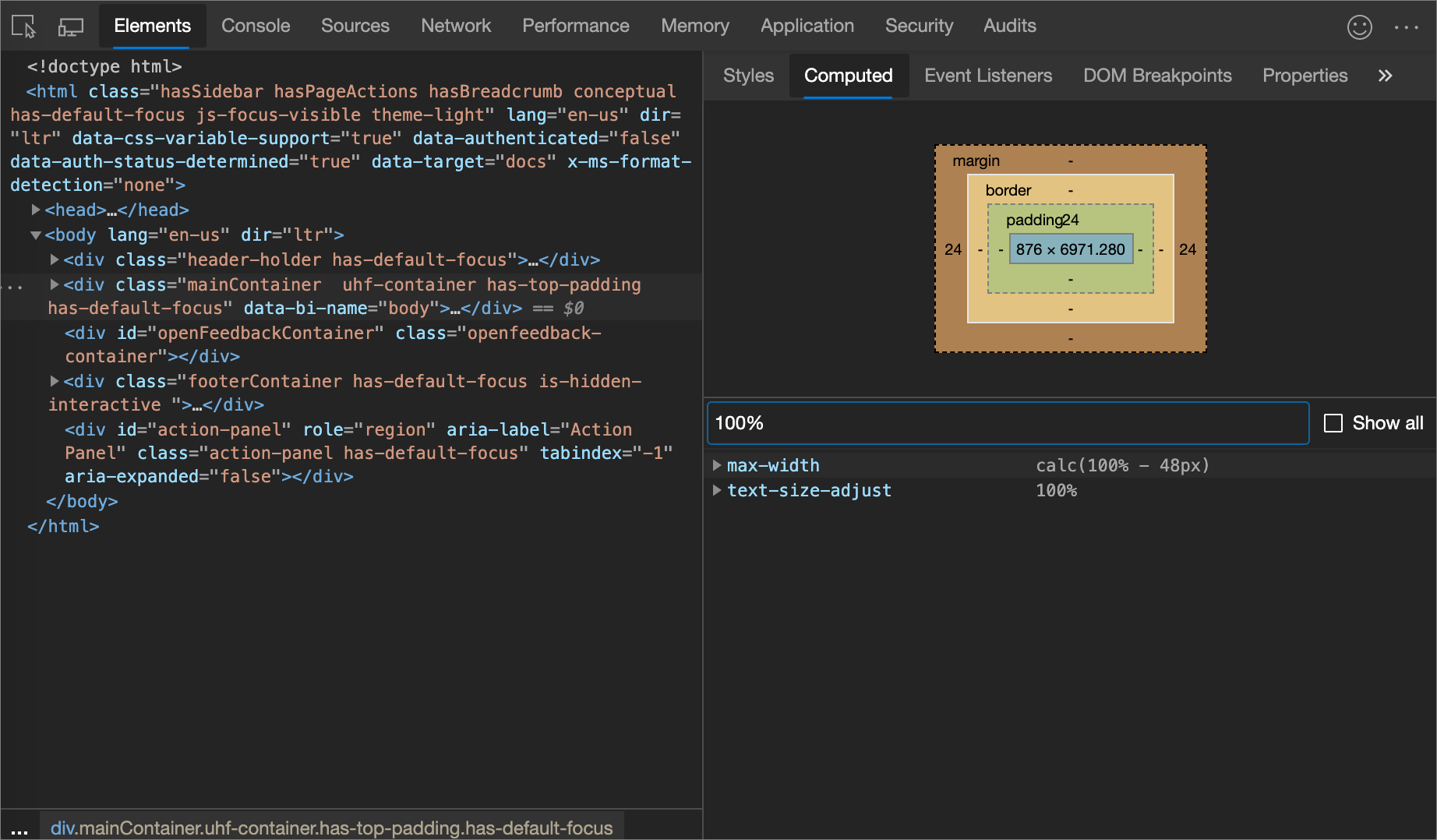This screenshot has width=1437, height=840.
Task: Switch to the Console tab
Action: pos(256,26)
